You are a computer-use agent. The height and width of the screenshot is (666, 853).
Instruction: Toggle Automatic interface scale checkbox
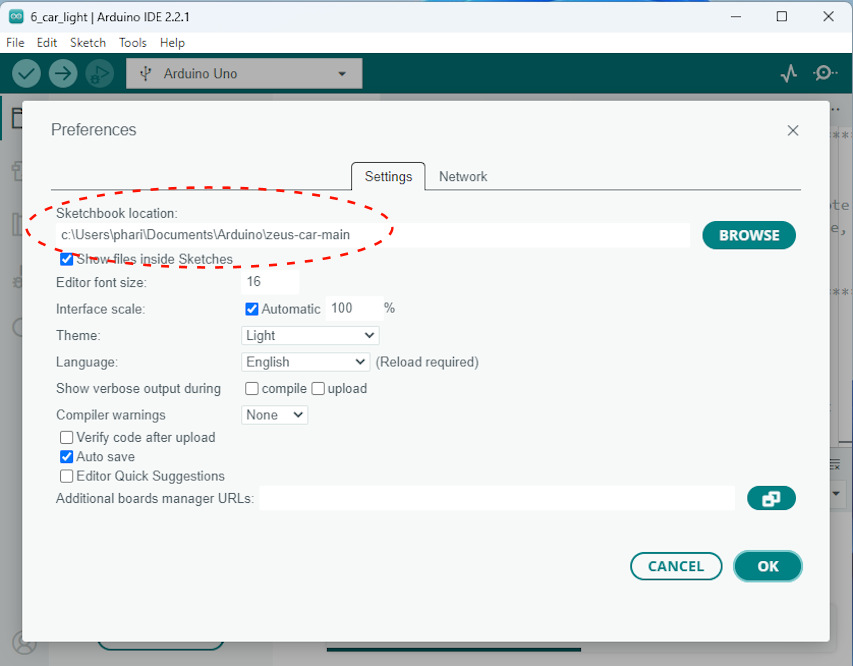click(251, 309)
